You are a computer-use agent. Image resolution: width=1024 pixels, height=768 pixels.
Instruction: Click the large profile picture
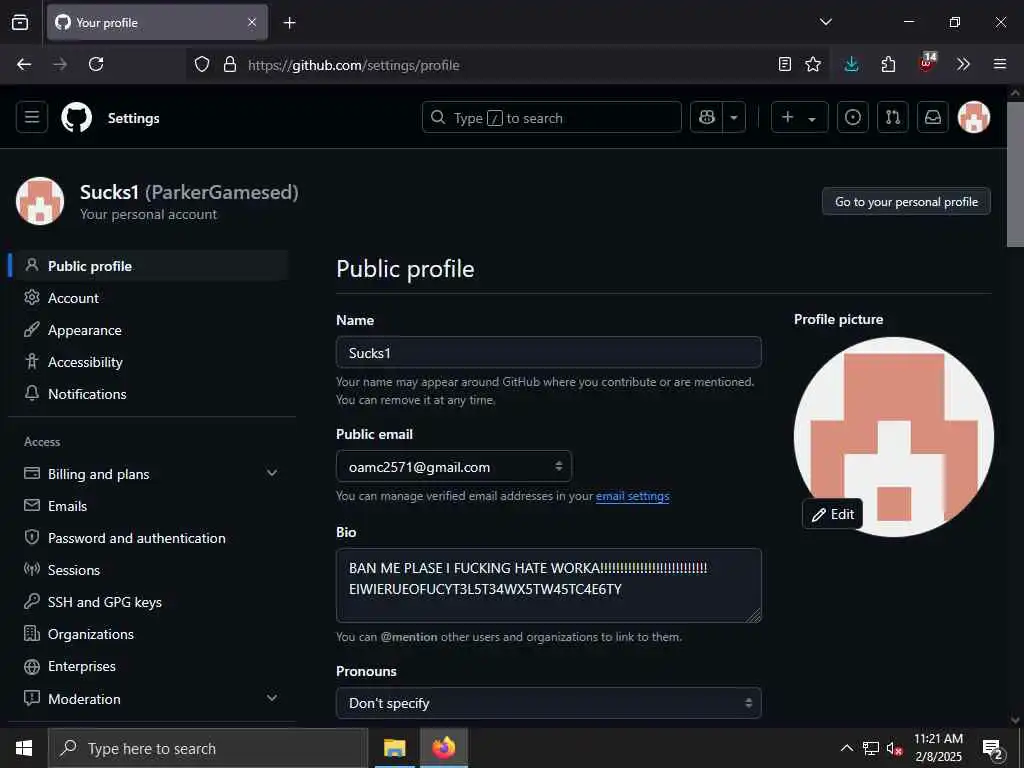pos(893,436)
